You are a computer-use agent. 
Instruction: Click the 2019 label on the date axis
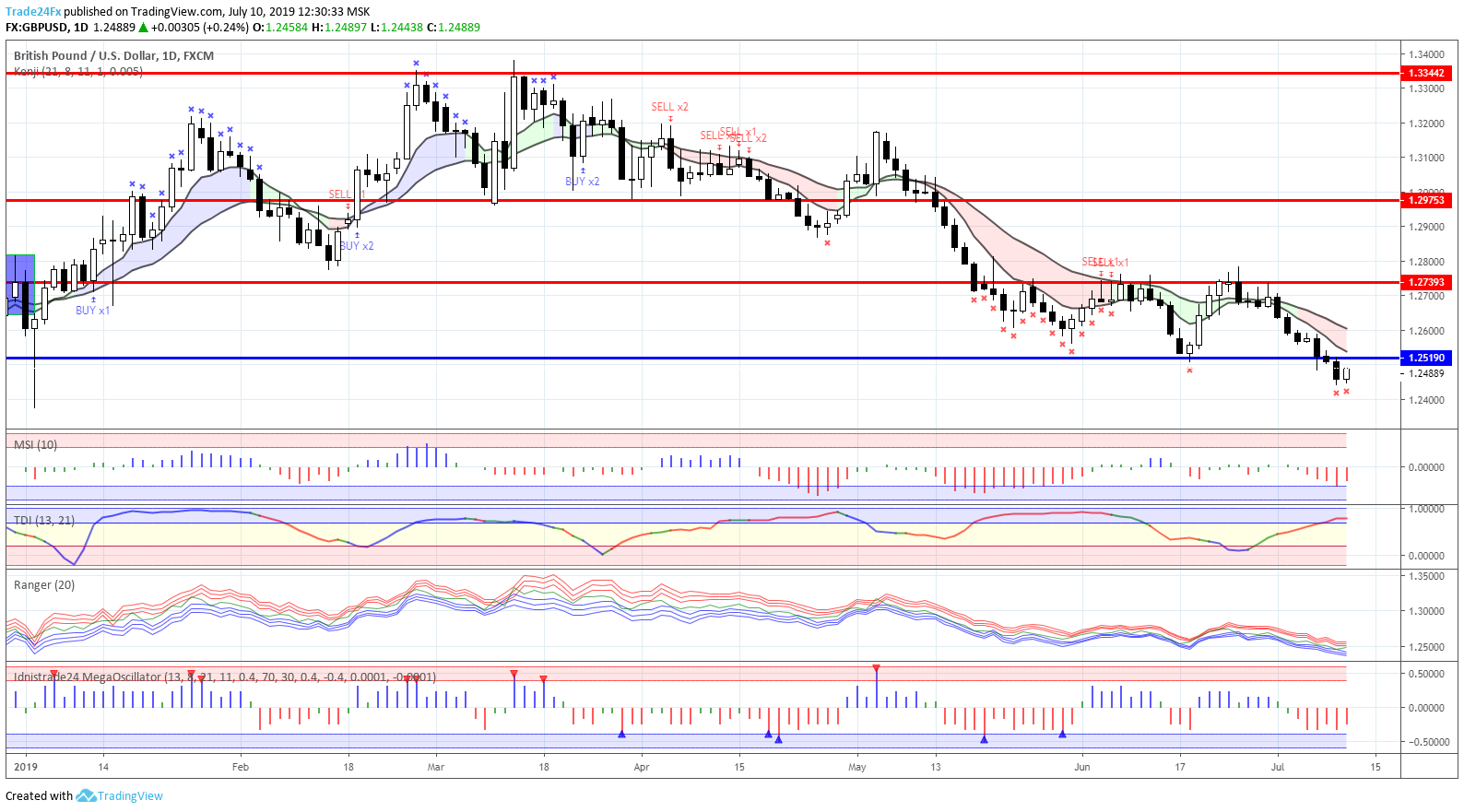(x=26, y=767)
